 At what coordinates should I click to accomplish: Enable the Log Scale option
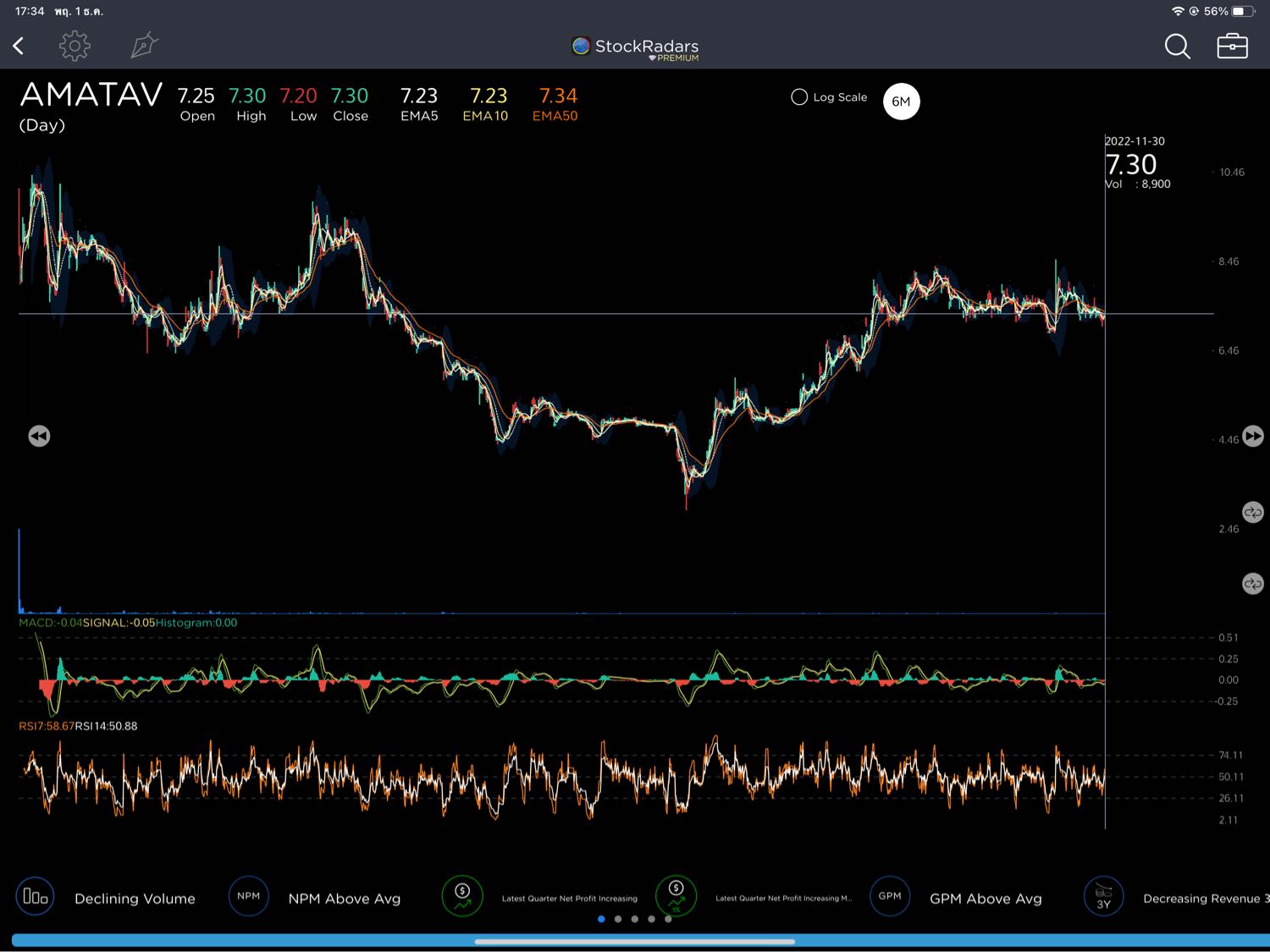point(799,97)
